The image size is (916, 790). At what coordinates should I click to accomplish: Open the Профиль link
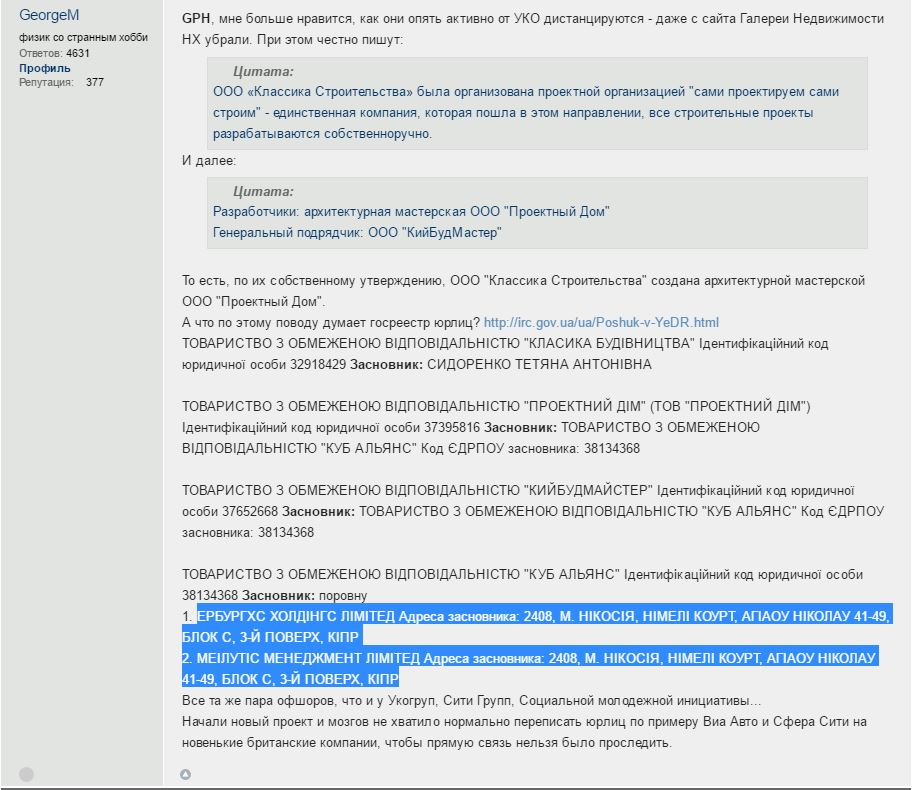click(x=45, y=68)
